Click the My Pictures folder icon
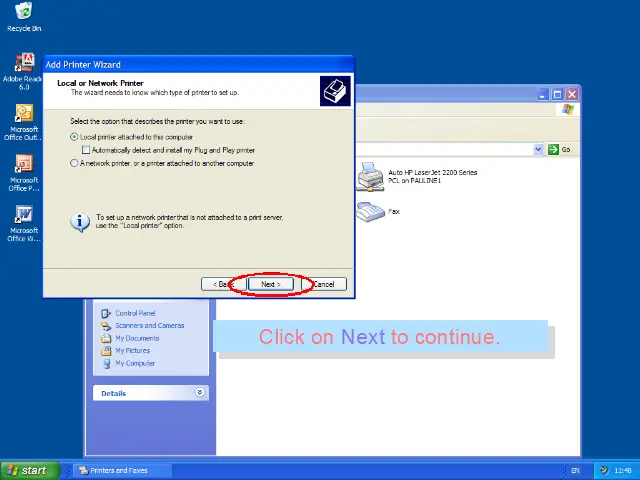Image resolution: width=640 pixels, height=480 pixels. point(106,351)
